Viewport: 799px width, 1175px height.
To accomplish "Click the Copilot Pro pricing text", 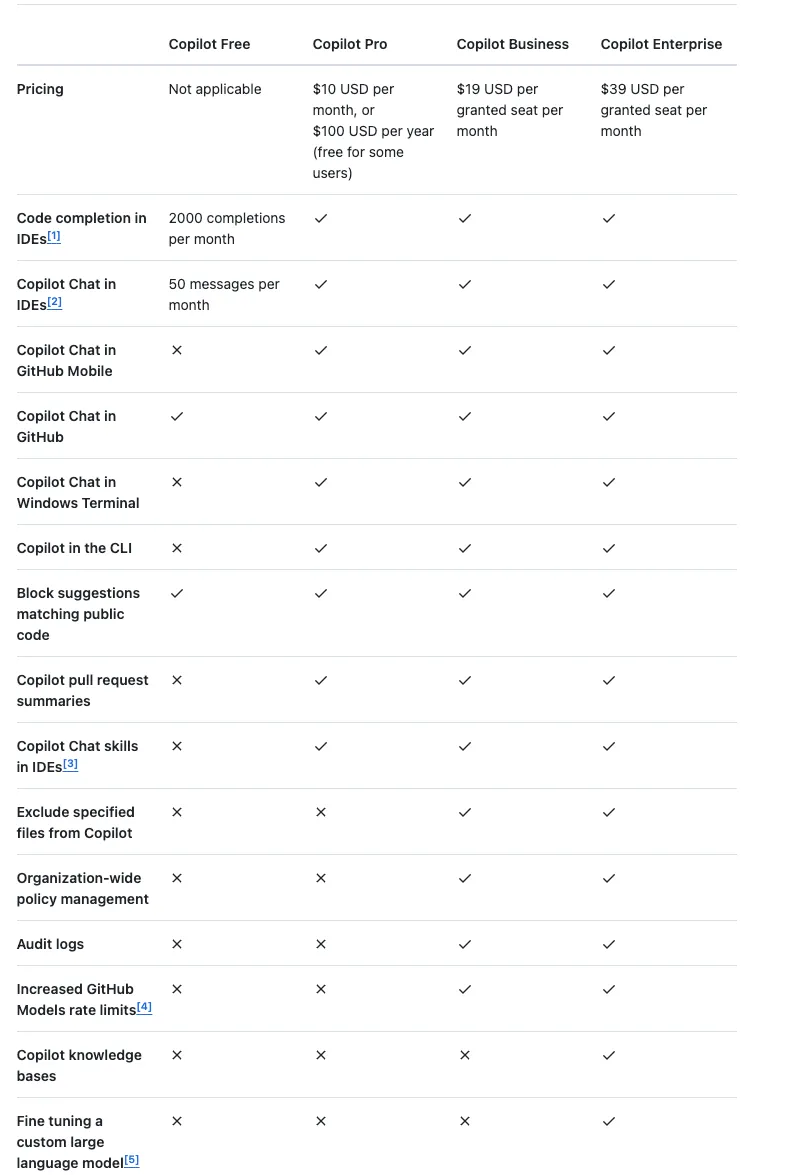I will 373,131.
